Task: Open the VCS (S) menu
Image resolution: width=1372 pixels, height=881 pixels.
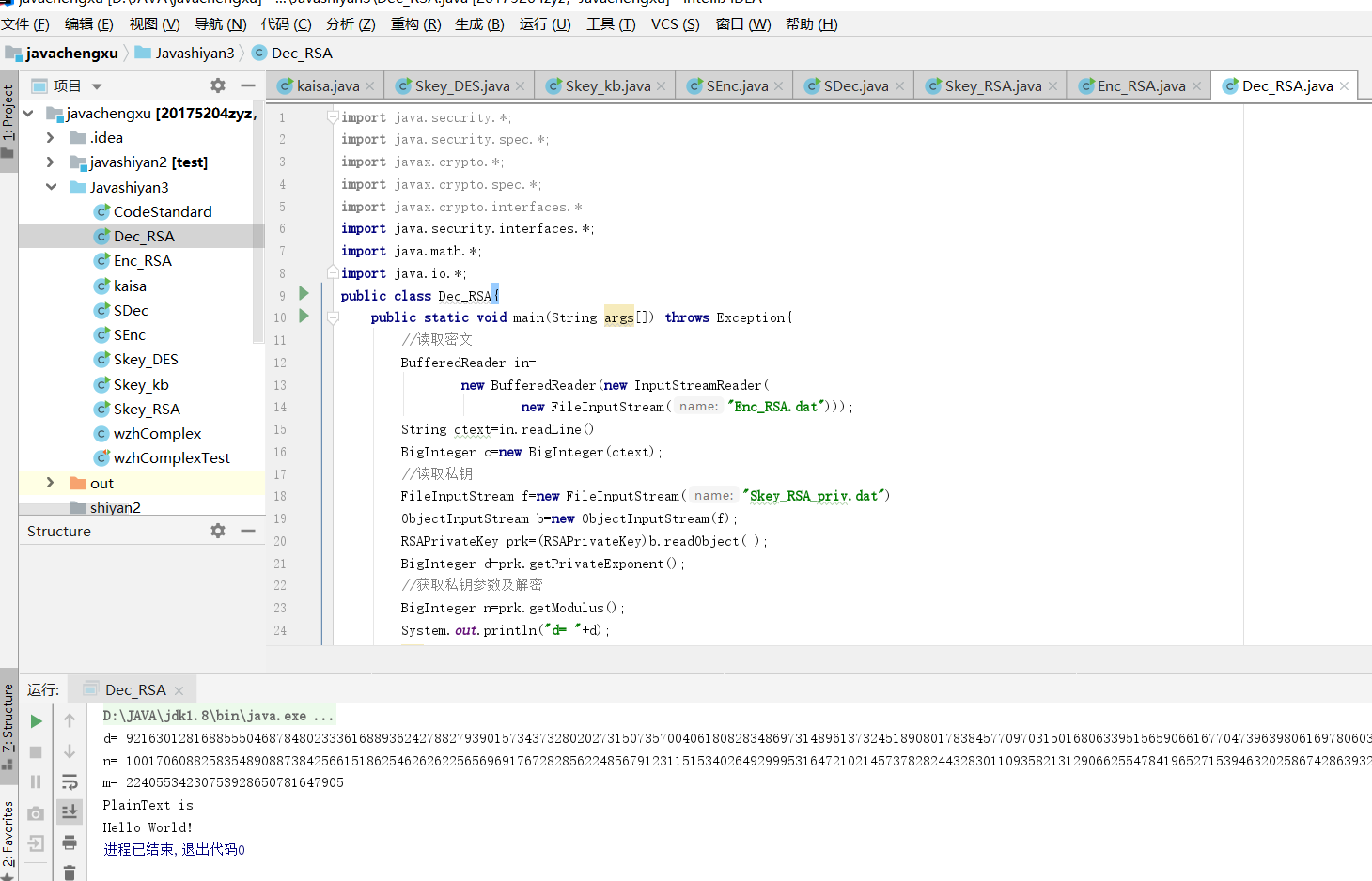Action: (x=676, y=24)
